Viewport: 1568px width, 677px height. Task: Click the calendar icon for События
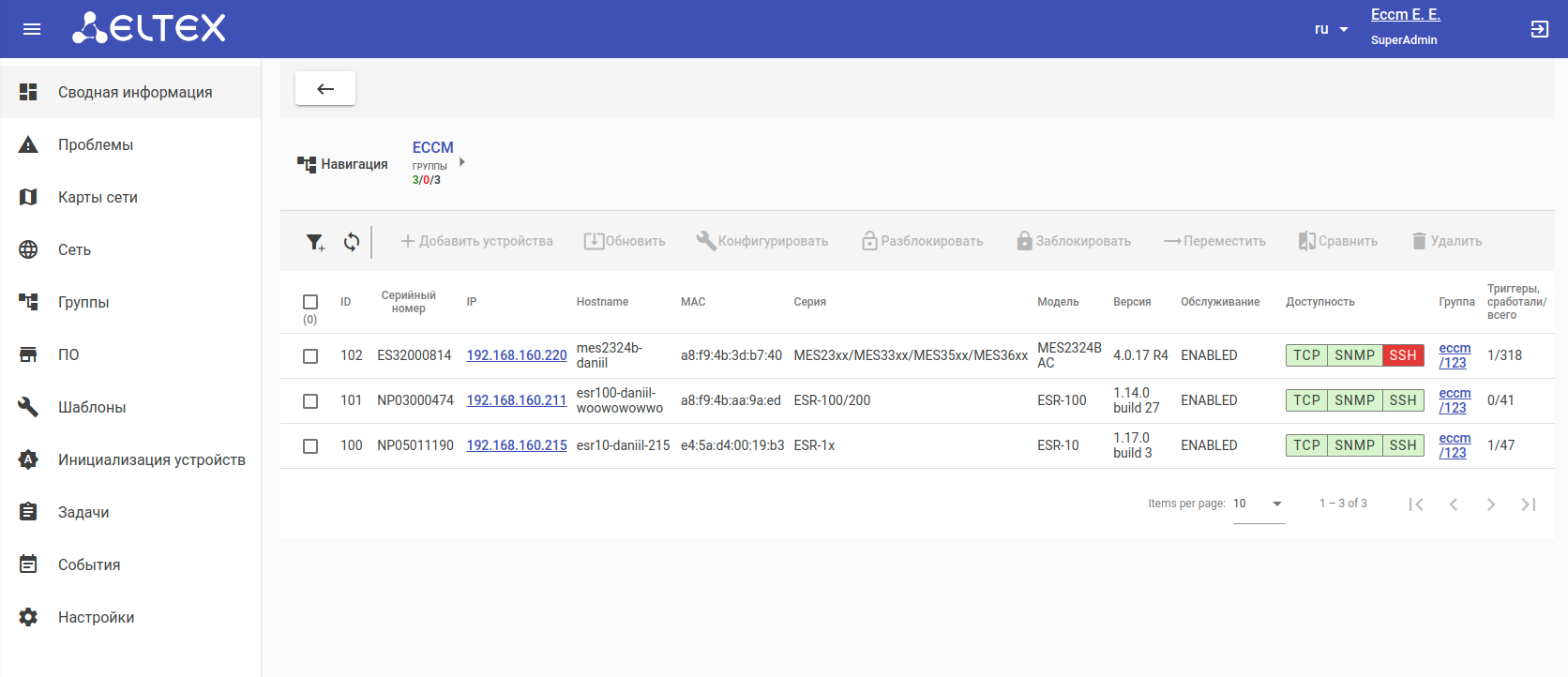(x=28, y=564)
